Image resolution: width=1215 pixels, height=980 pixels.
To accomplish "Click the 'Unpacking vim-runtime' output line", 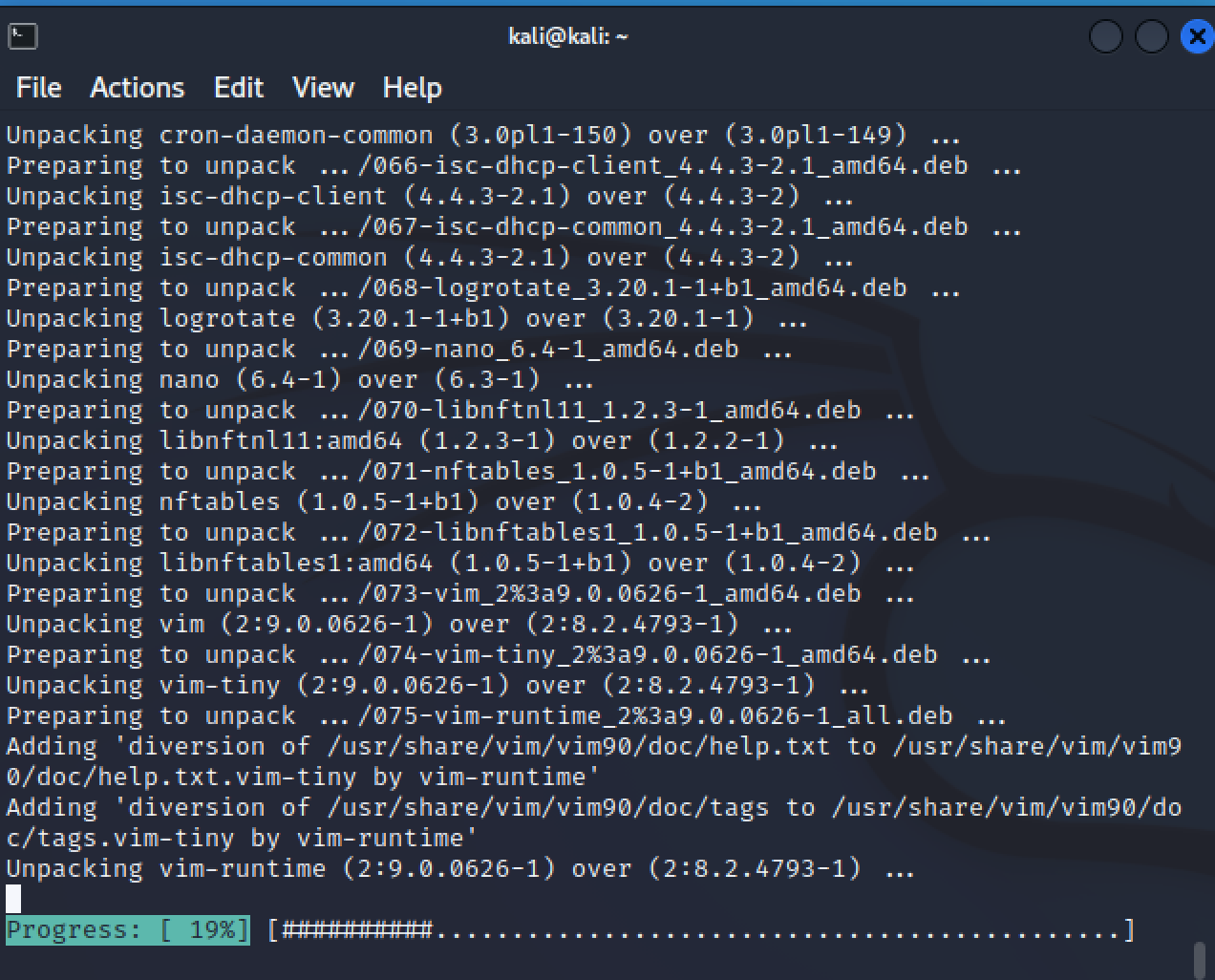I will pyautogui.click(x=459, y=869).
